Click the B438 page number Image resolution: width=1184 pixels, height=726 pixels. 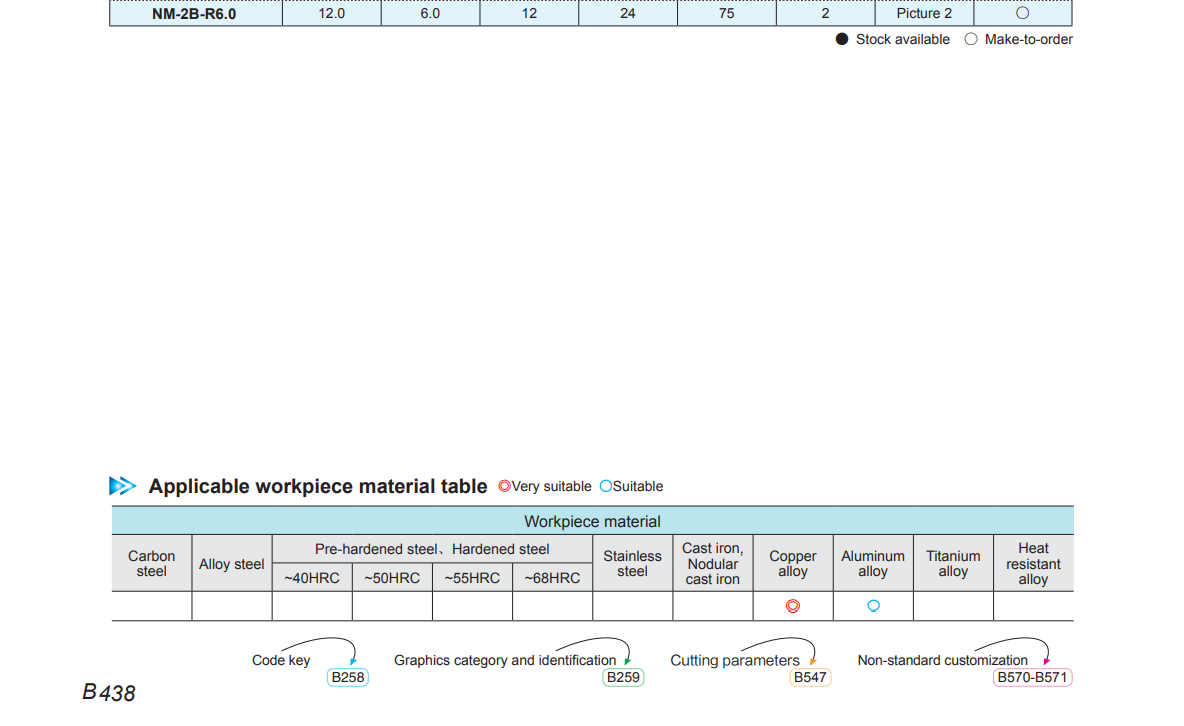tap(109, 693)
